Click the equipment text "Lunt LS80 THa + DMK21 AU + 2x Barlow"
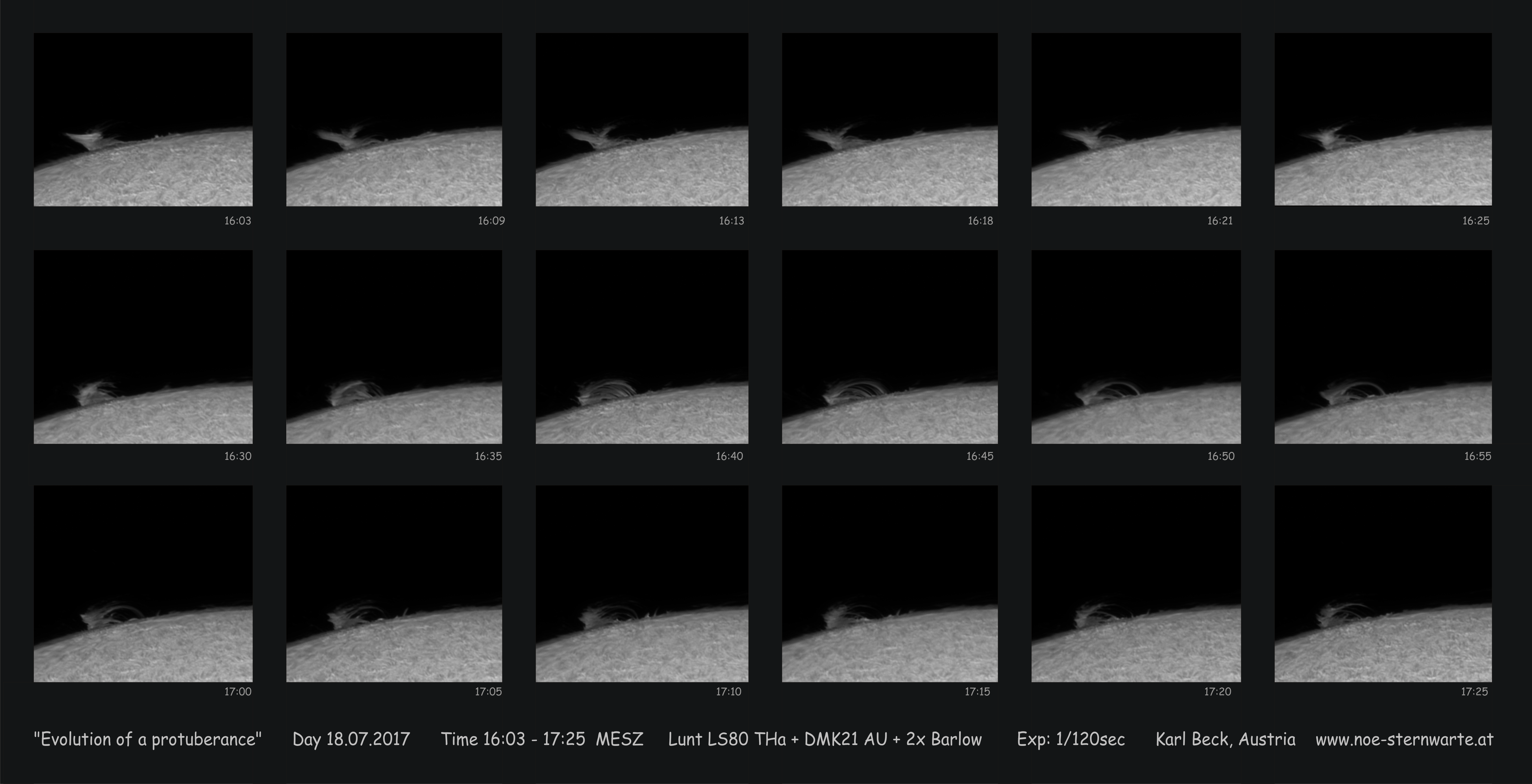This screenshot has width=1532, height=784. point(825,739)
